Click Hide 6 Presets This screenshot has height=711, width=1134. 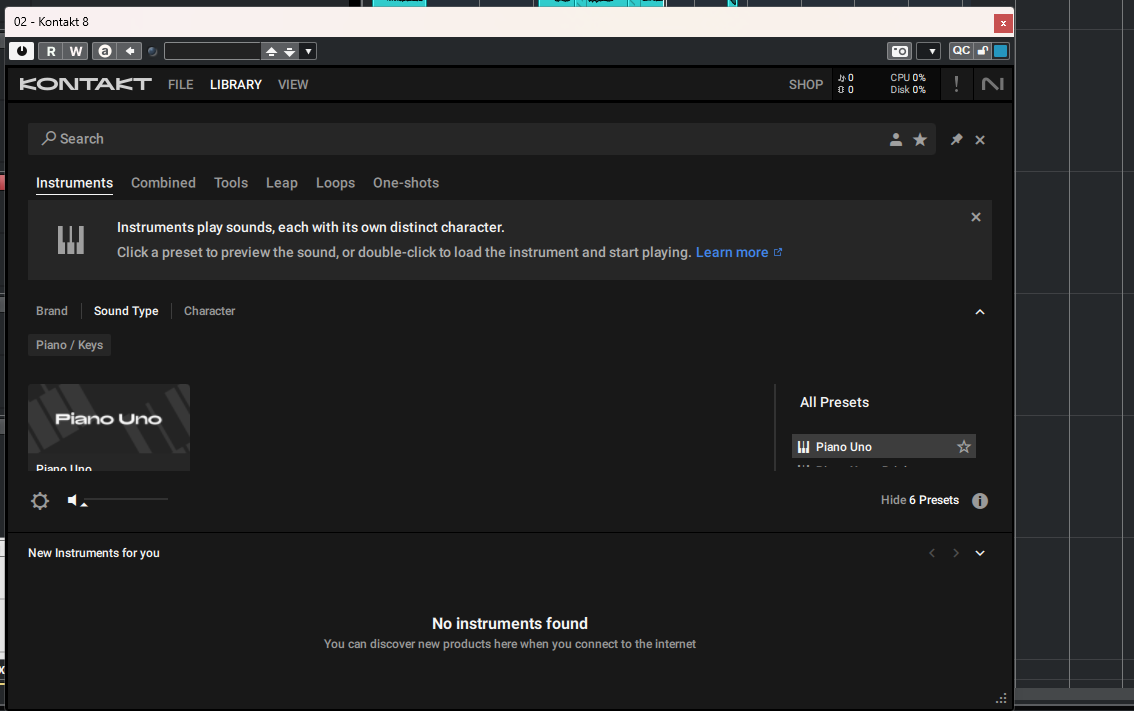pos(919,501)
